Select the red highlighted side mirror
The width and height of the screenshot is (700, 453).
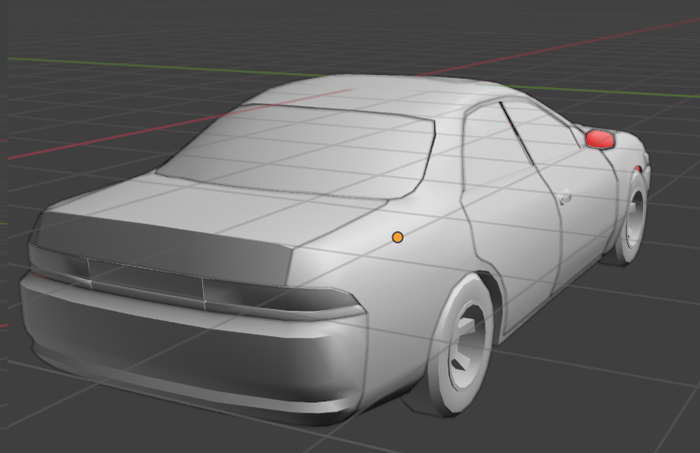coord(599,139)
